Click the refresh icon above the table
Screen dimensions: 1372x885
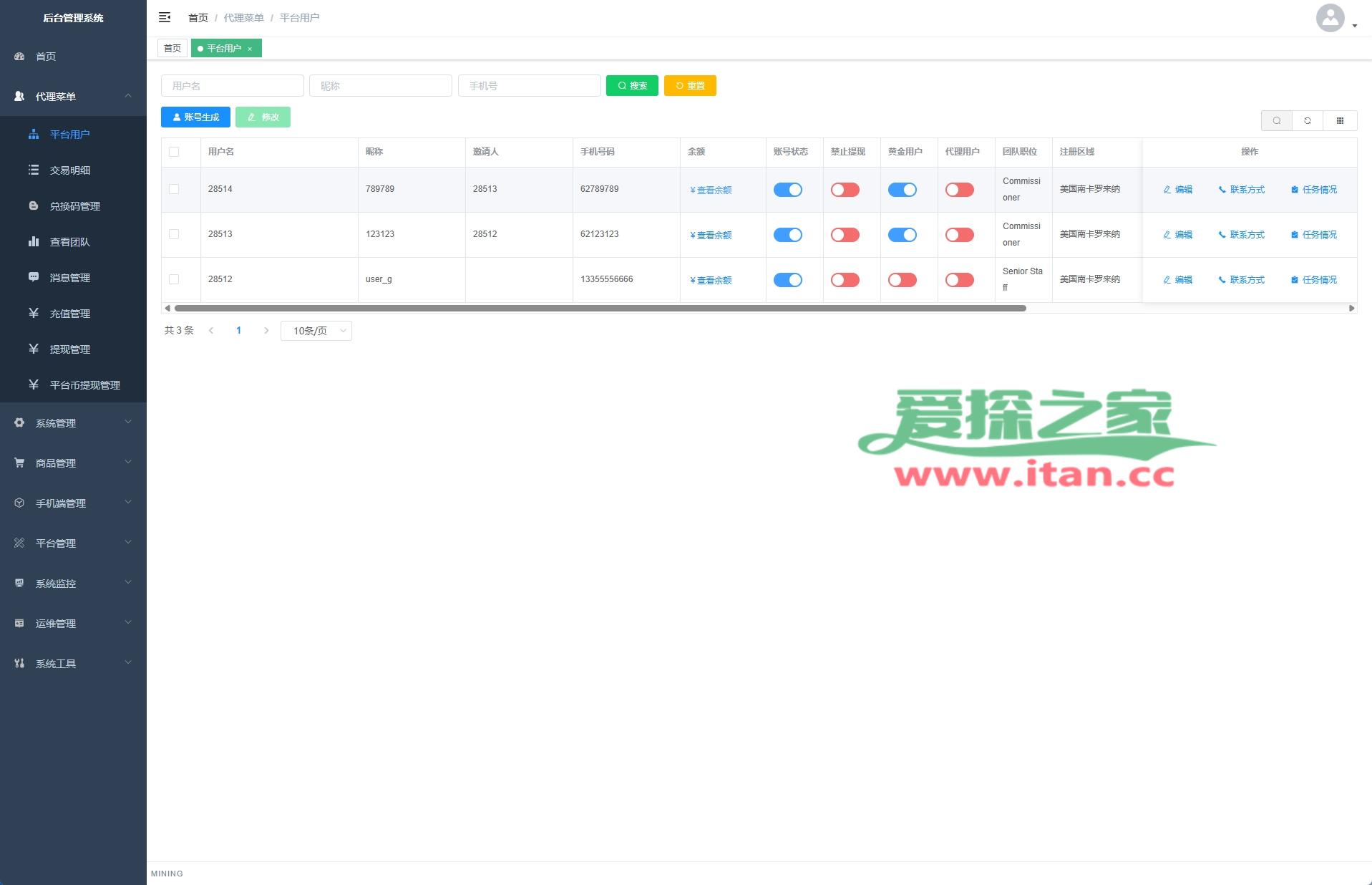pyautogui.click(x=1308, y=121)
